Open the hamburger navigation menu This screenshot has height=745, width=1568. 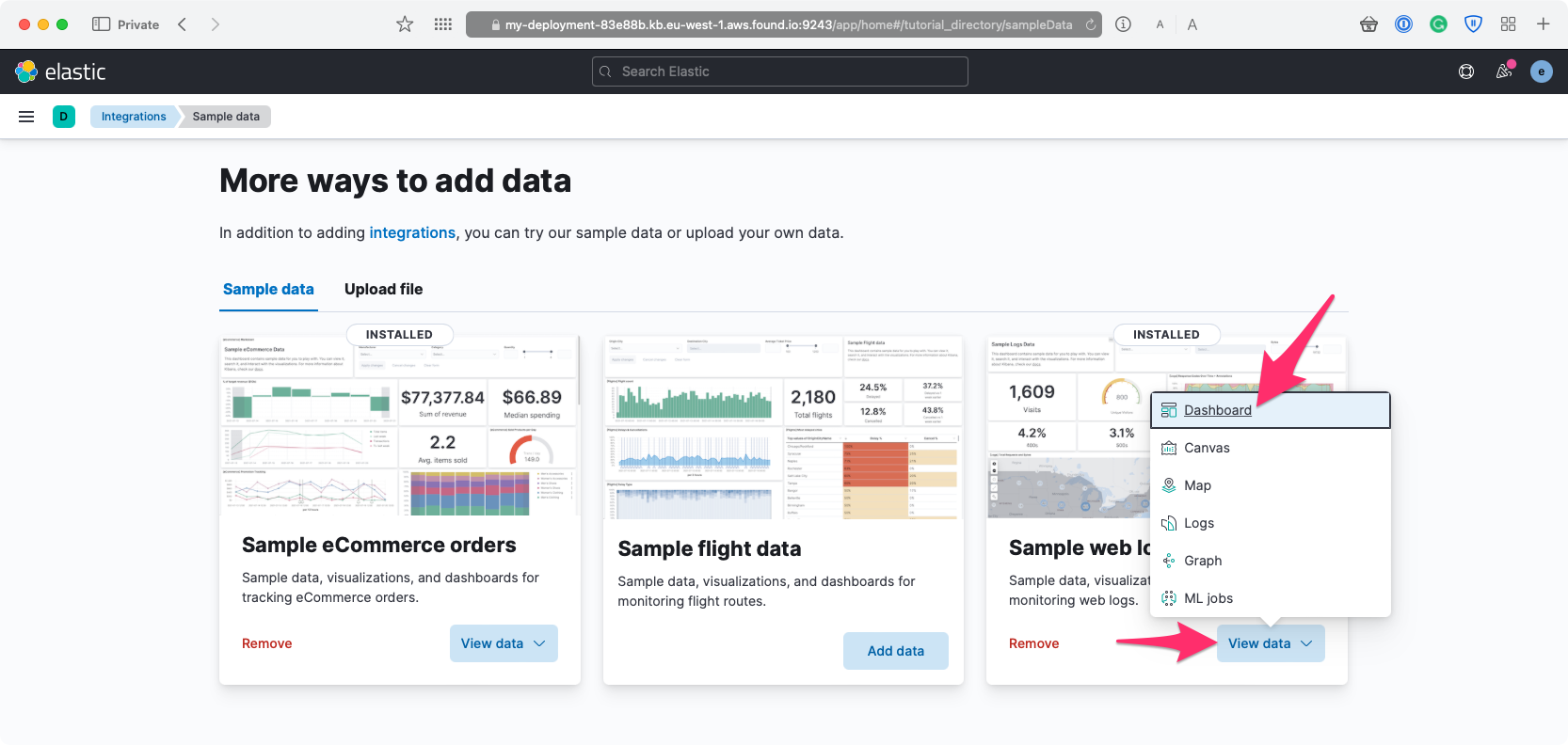pos(26,117)
